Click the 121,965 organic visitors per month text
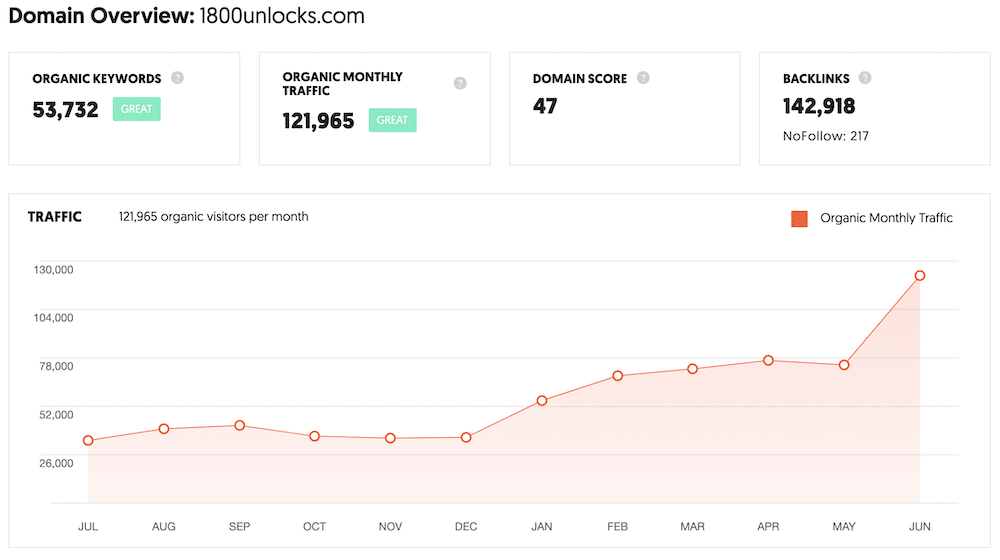The image size is (1000, 560). pos(214,217)
